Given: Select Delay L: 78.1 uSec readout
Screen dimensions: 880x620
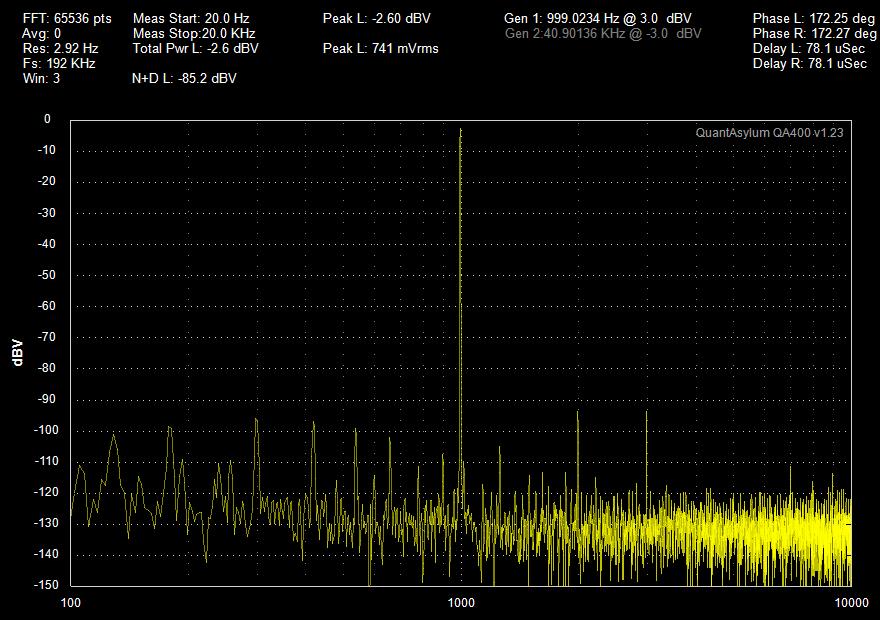Looking at the screenshot, I should (809, 48).
